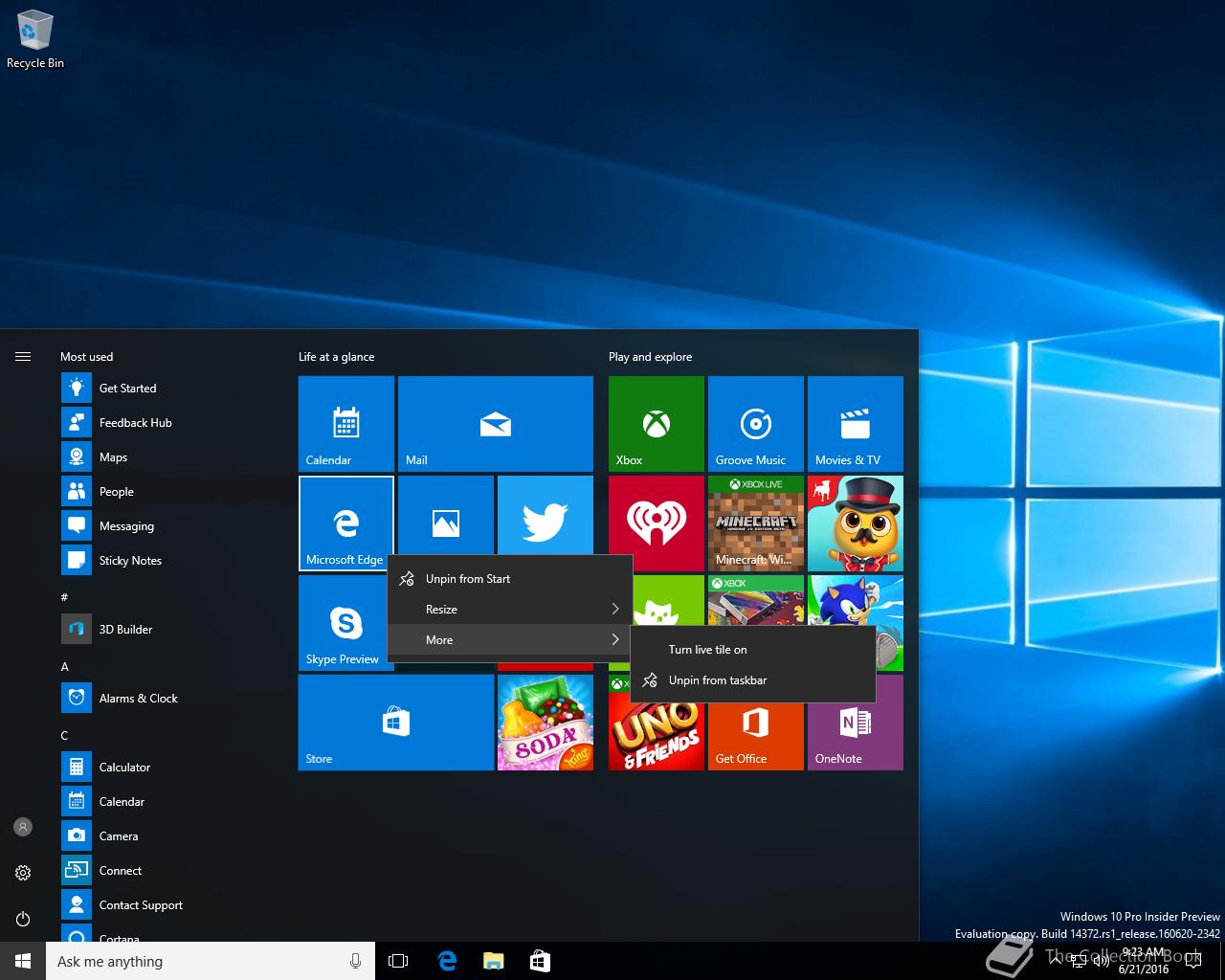Unpin Microsoft Edge from taskbar

(718, 680)
